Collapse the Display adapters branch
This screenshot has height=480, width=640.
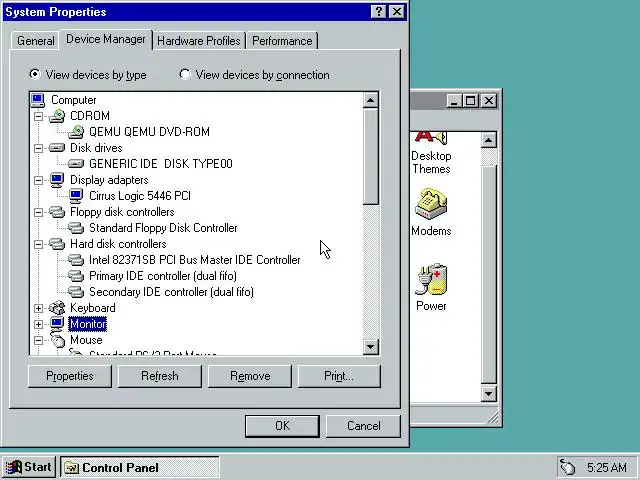click(x=38, y=180)
